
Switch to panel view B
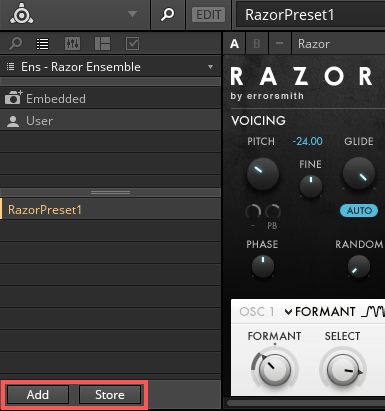tap(257, 44)
